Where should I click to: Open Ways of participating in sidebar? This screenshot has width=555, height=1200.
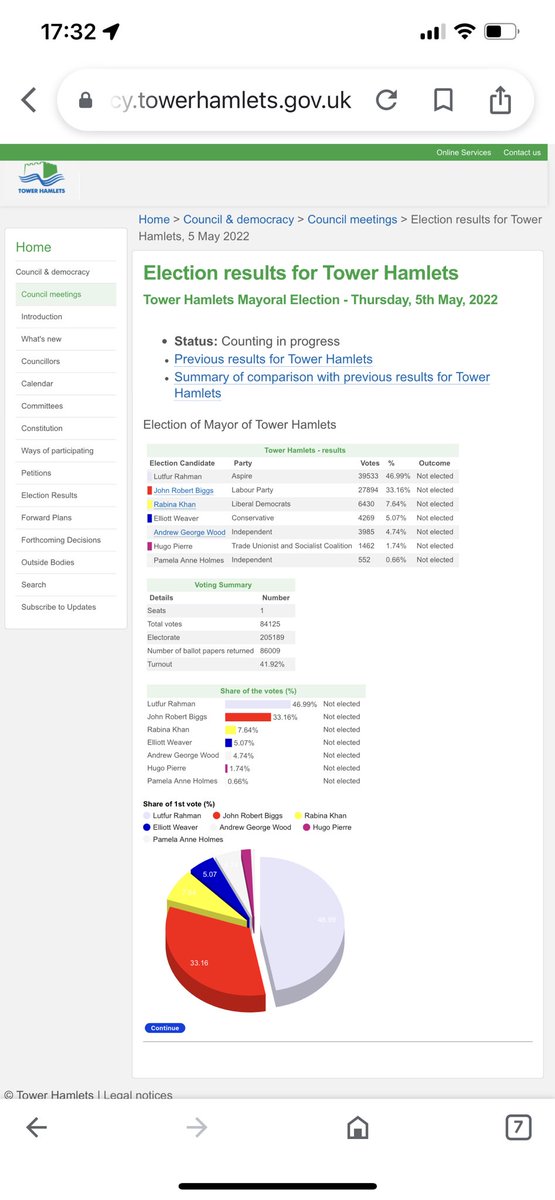[57, 451]
